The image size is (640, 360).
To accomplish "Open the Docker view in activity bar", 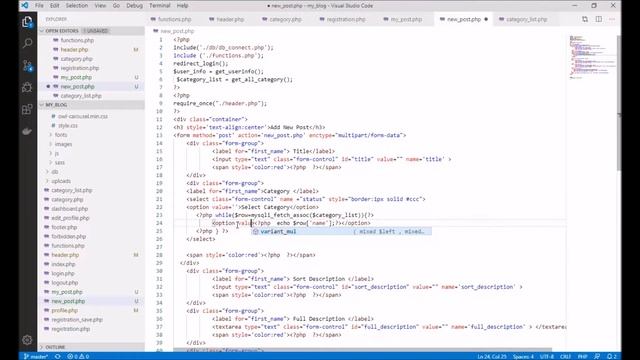I will pyautogui.click(x=27, y=131).
